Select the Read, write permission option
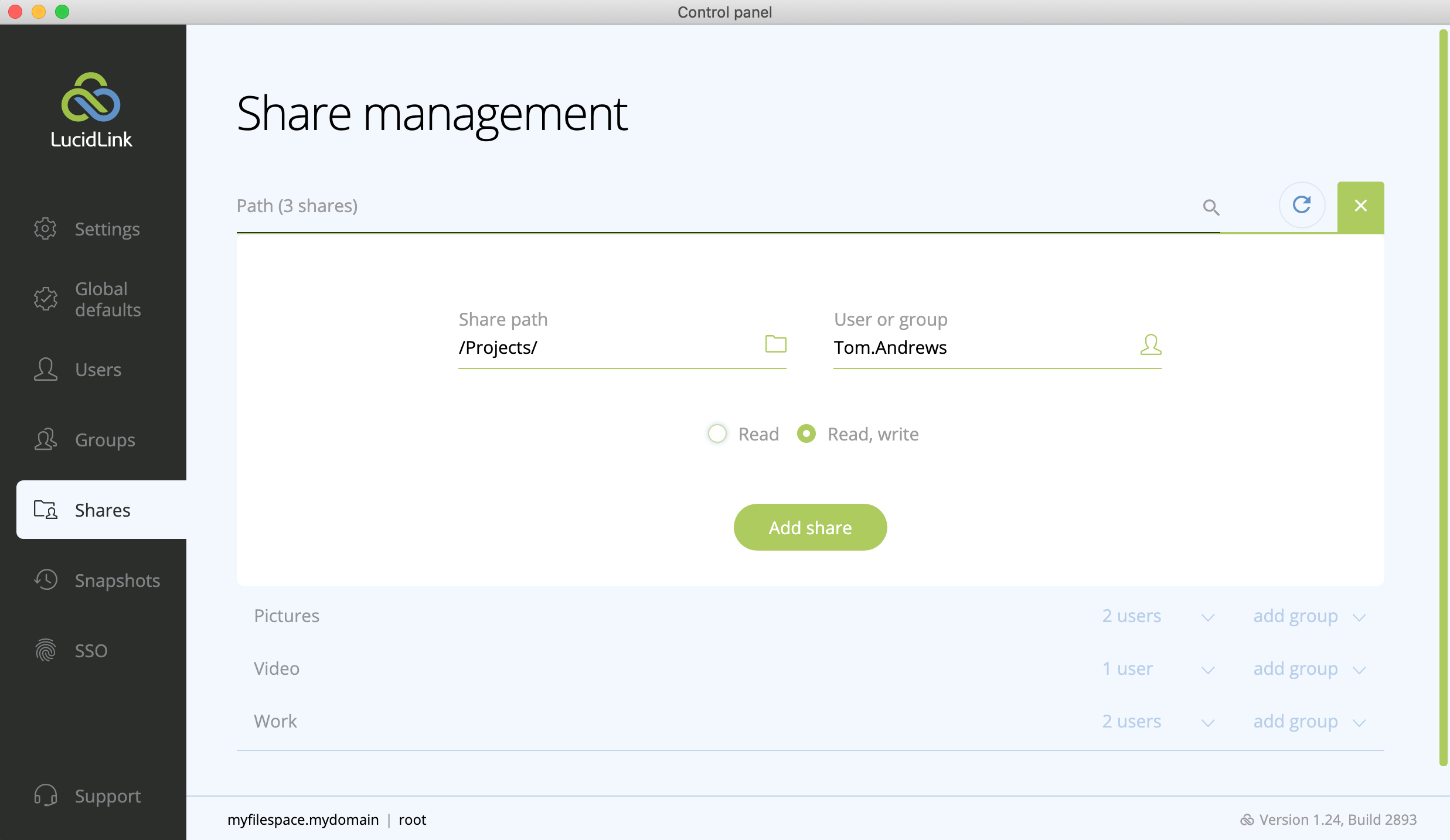Screen dimensions: 1450x840 [x=806, y=433]
